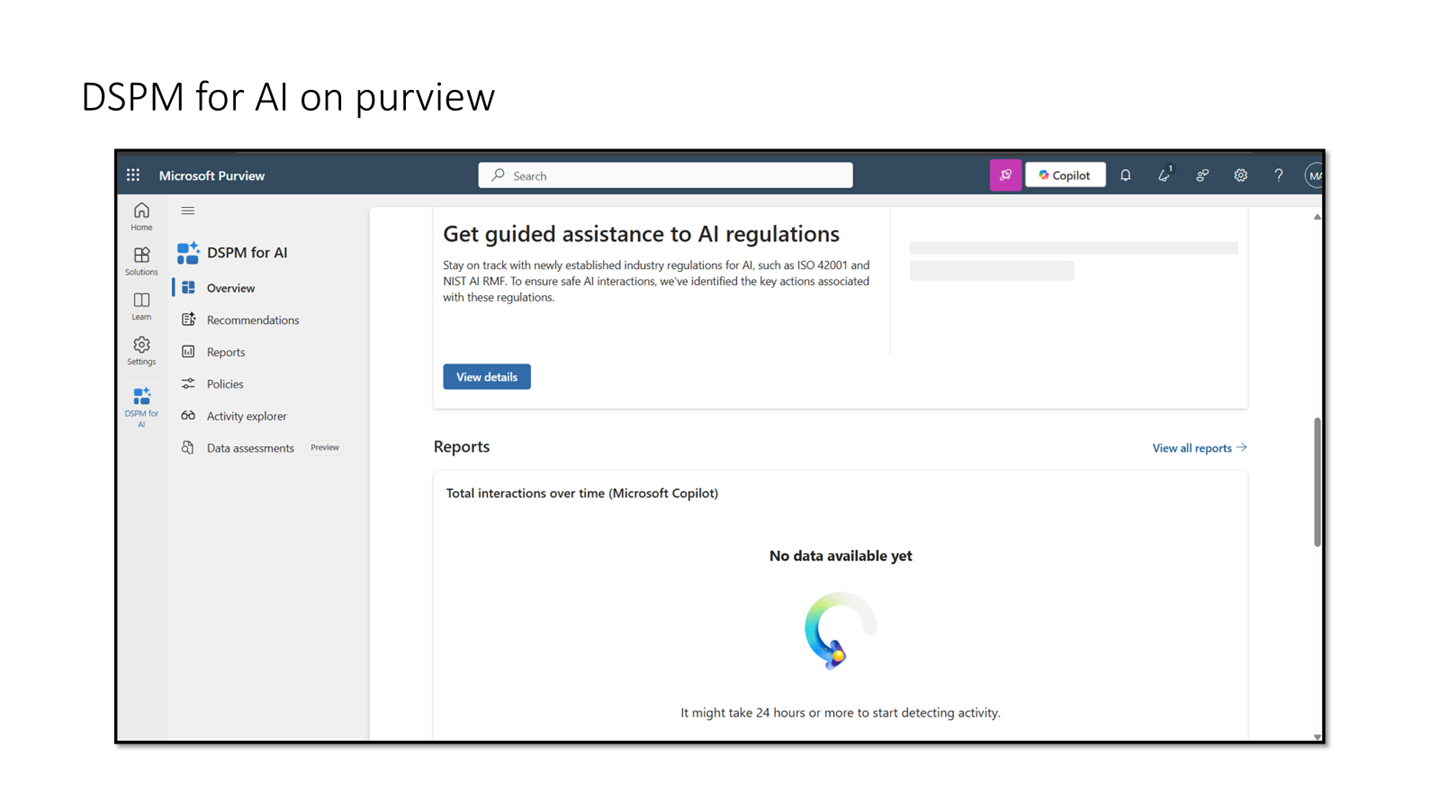Click 'Get guided assistance to AI regulations' heading
The image size is (1440, 810).
(x=641, y=234)
